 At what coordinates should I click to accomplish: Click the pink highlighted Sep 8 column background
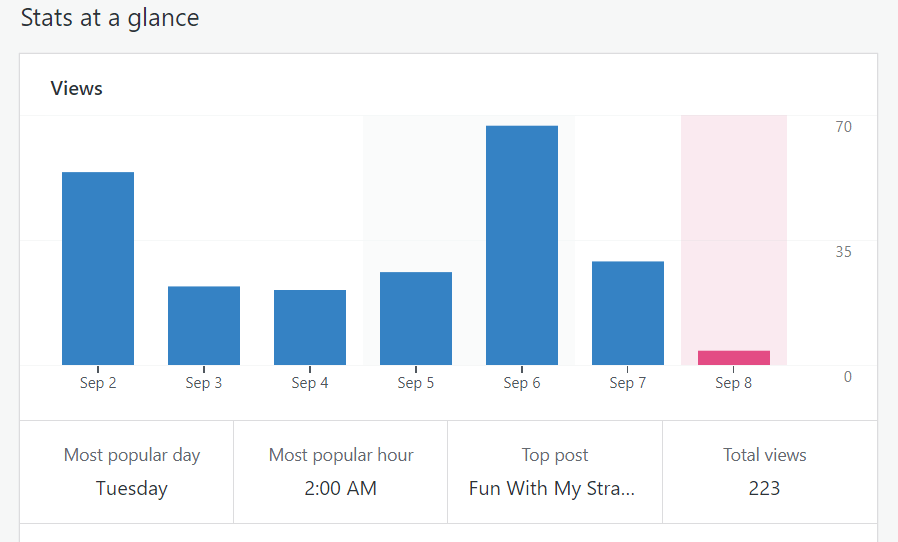[734, 220]
